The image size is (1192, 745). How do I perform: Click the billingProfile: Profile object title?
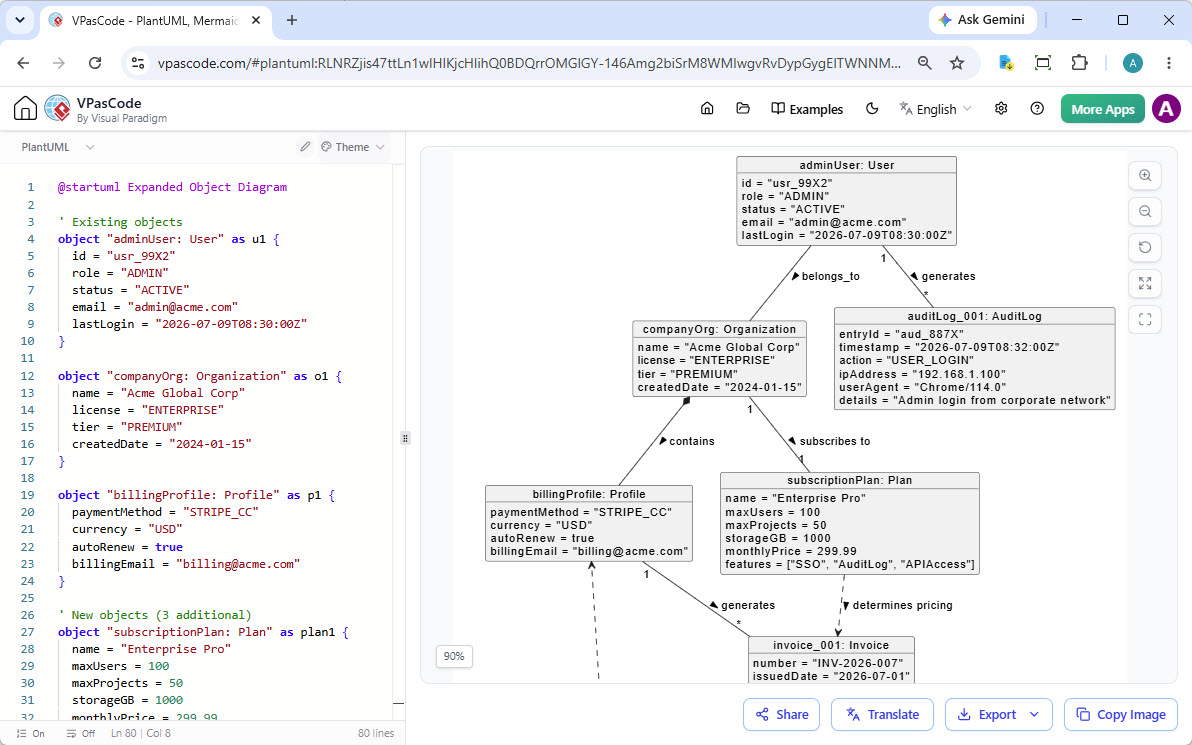point(589,494)
